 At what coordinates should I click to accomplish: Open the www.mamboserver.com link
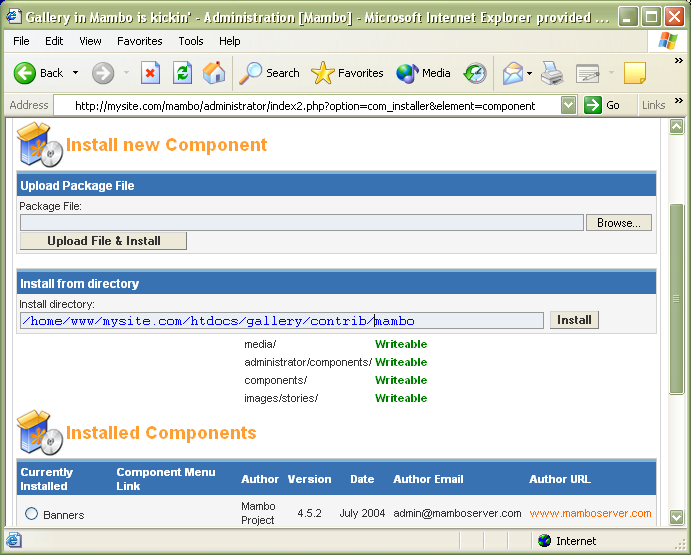click(590, 513)
